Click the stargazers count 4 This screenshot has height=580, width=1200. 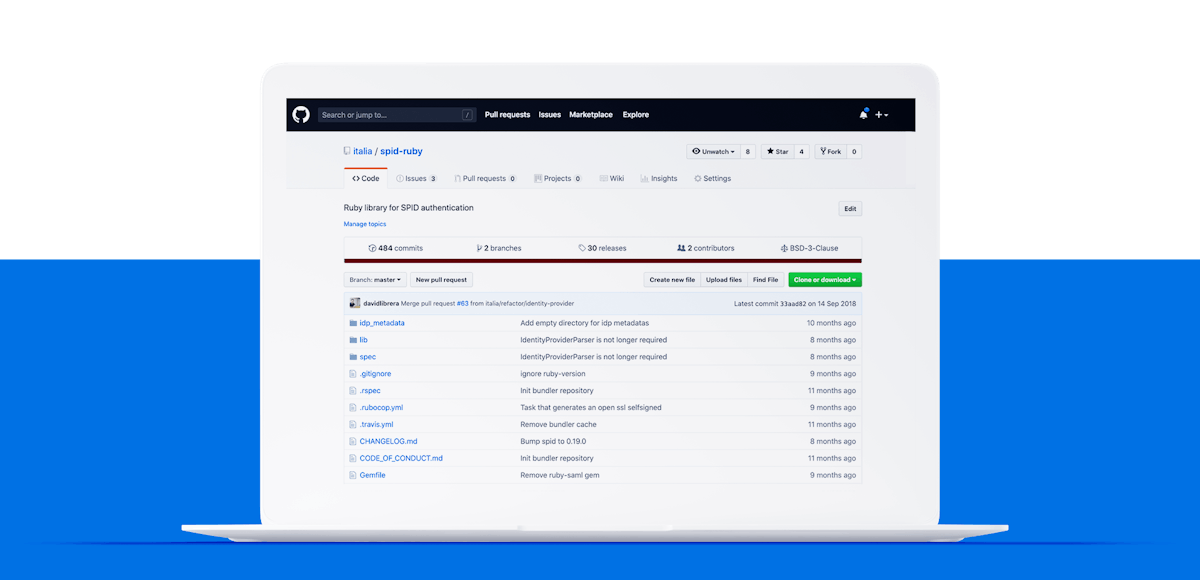coord(801,152)
